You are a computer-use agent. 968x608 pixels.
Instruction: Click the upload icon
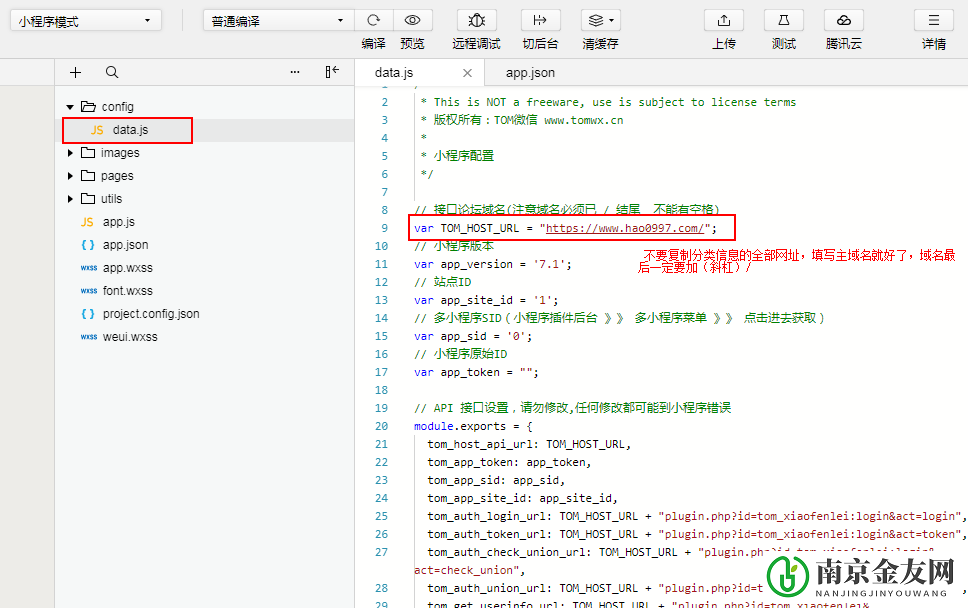click(x=724, y=20)
